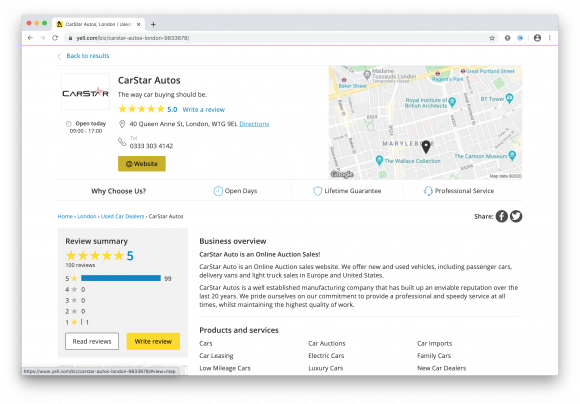This screenshot has width=580, height=404.
Task: Click yellow Write review button
Action: [153, 341]
